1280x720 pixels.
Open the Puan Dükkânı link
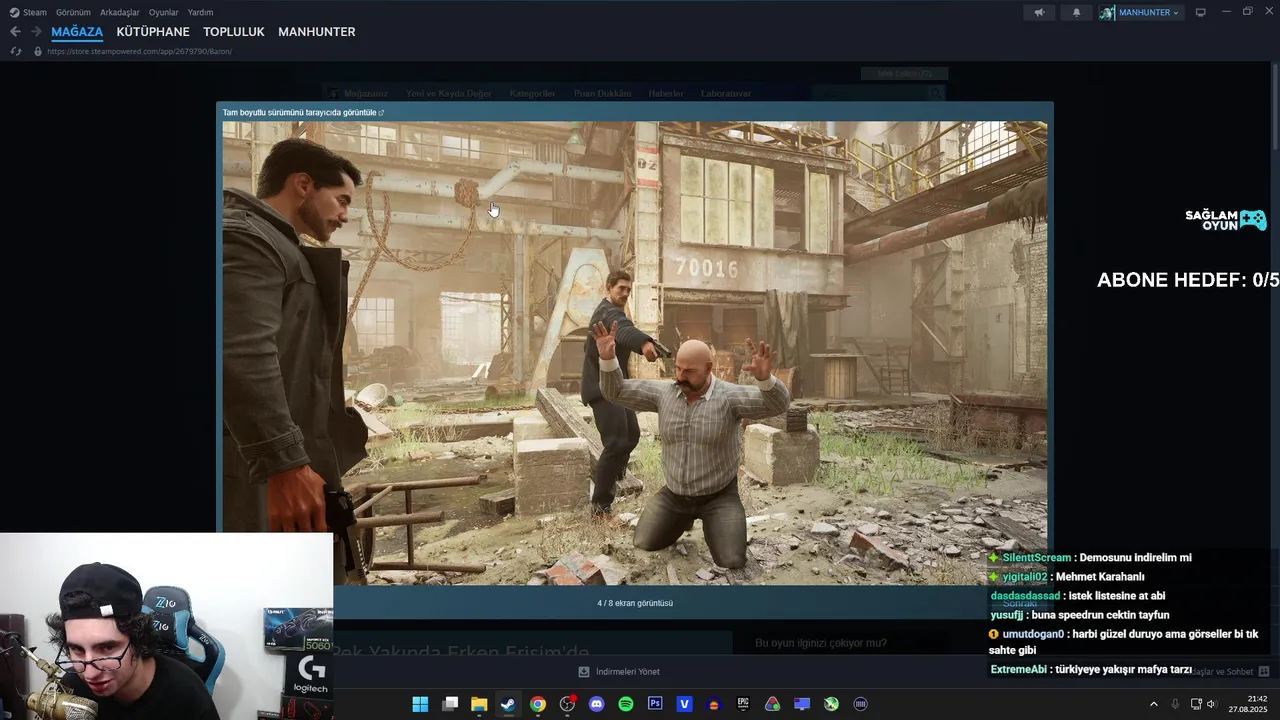(x=602, y=93)
